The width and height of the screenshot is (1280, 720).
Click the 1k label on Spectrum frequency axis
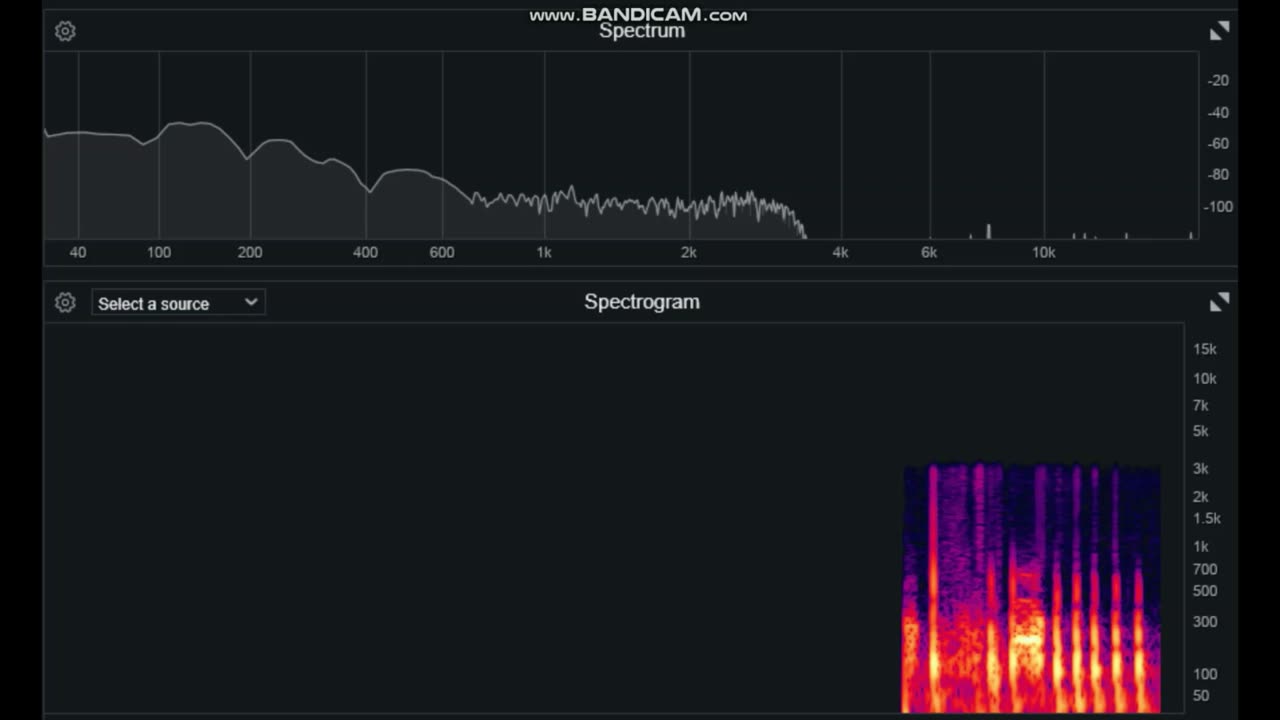pos(544,253)
